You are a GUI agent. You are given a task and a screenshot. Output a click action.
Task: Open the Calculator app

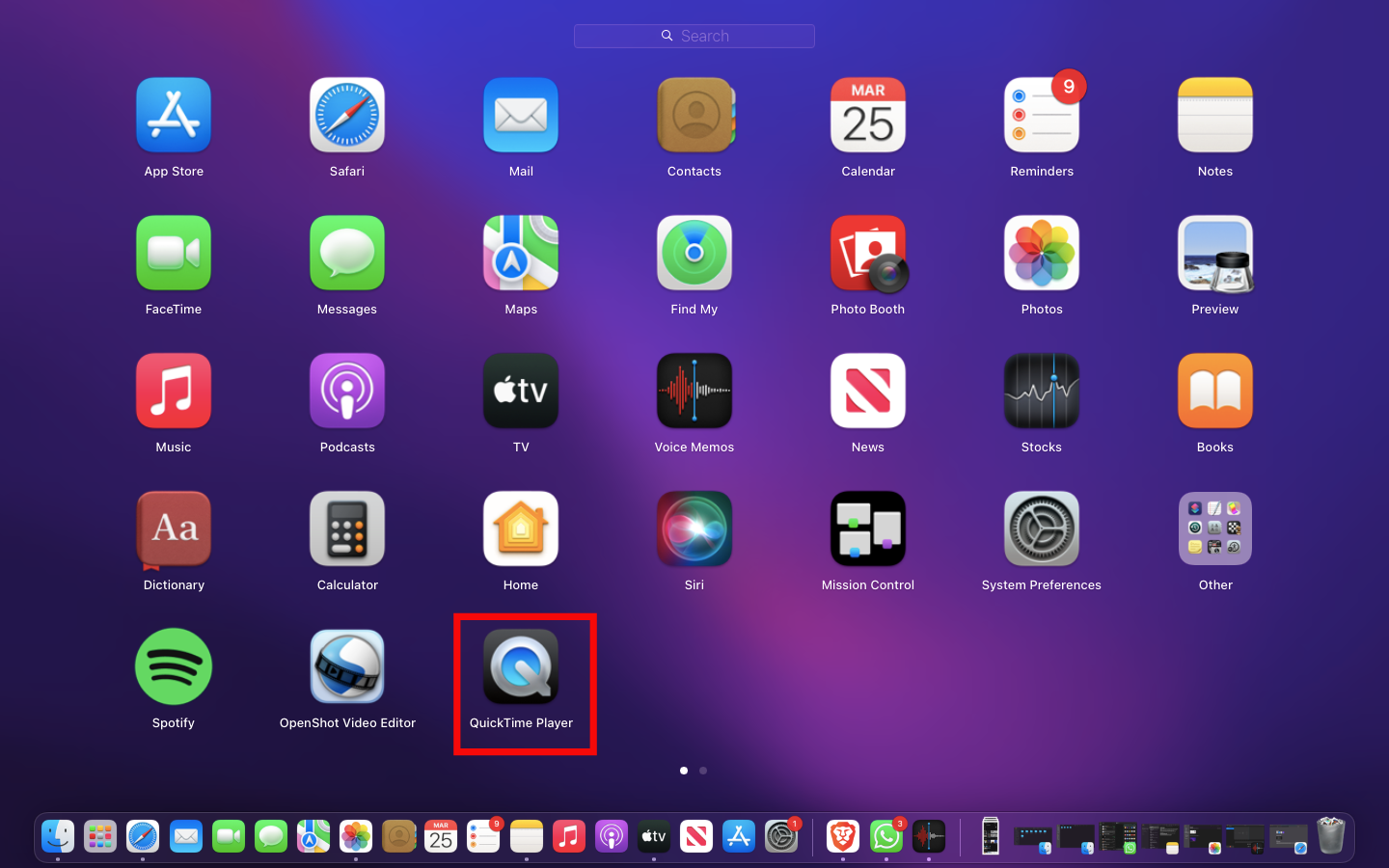point(347,529)
